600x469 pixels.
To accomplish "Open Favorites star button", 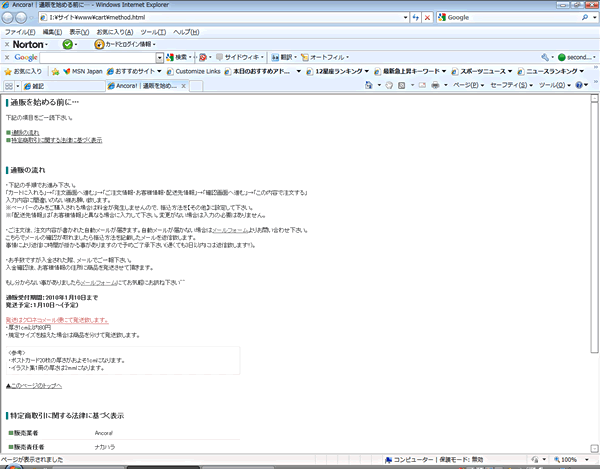I will pos(23,72).
